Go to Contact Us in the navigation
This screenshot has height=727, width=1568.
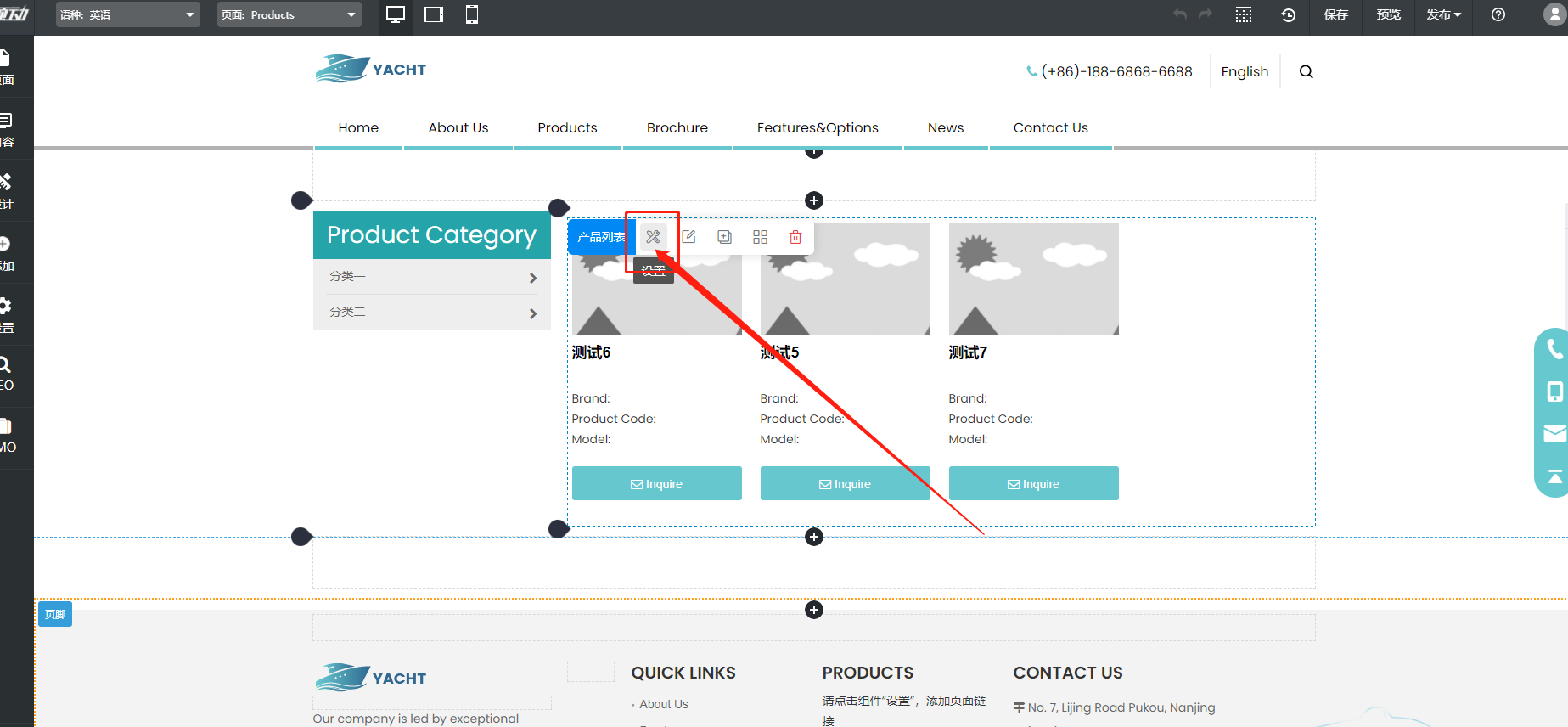[1050, 128]
